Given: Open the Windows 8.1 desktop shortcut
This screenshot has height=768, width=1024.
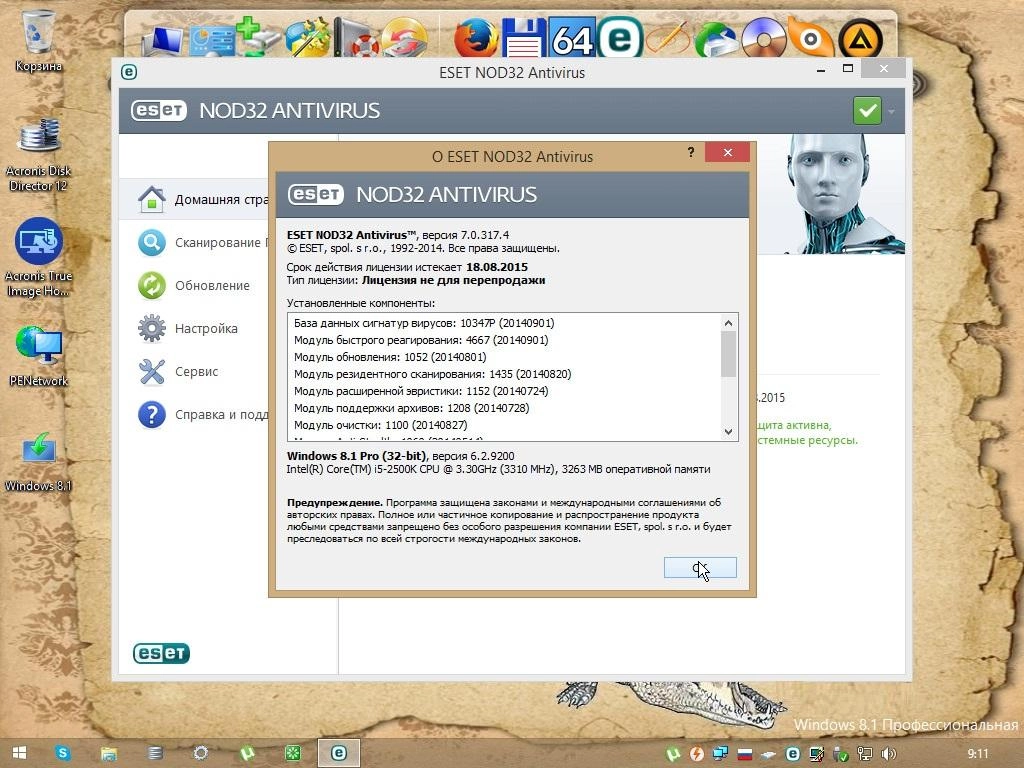Looking at the screenshot, I should [38, 462].
